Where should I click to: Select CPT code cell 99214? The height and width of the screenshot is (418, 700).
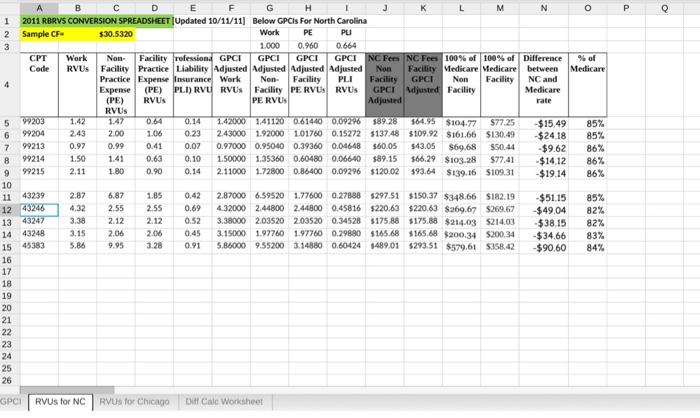(x=39, y=159)
